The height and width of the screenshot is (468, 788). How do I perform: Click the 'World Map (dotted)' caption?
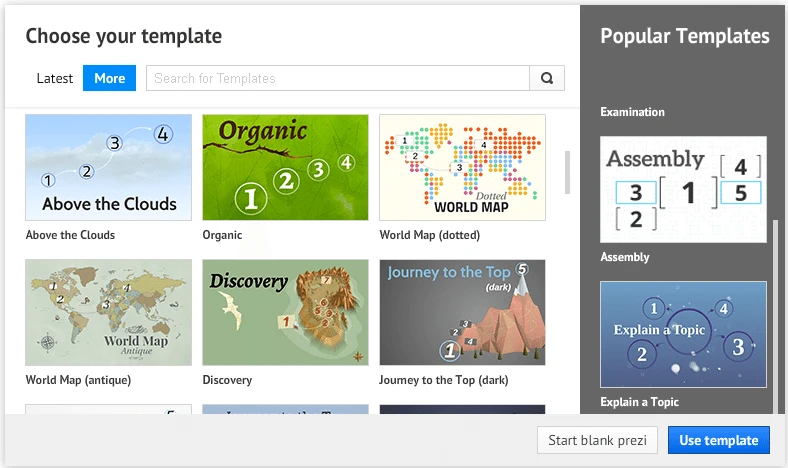430,235
